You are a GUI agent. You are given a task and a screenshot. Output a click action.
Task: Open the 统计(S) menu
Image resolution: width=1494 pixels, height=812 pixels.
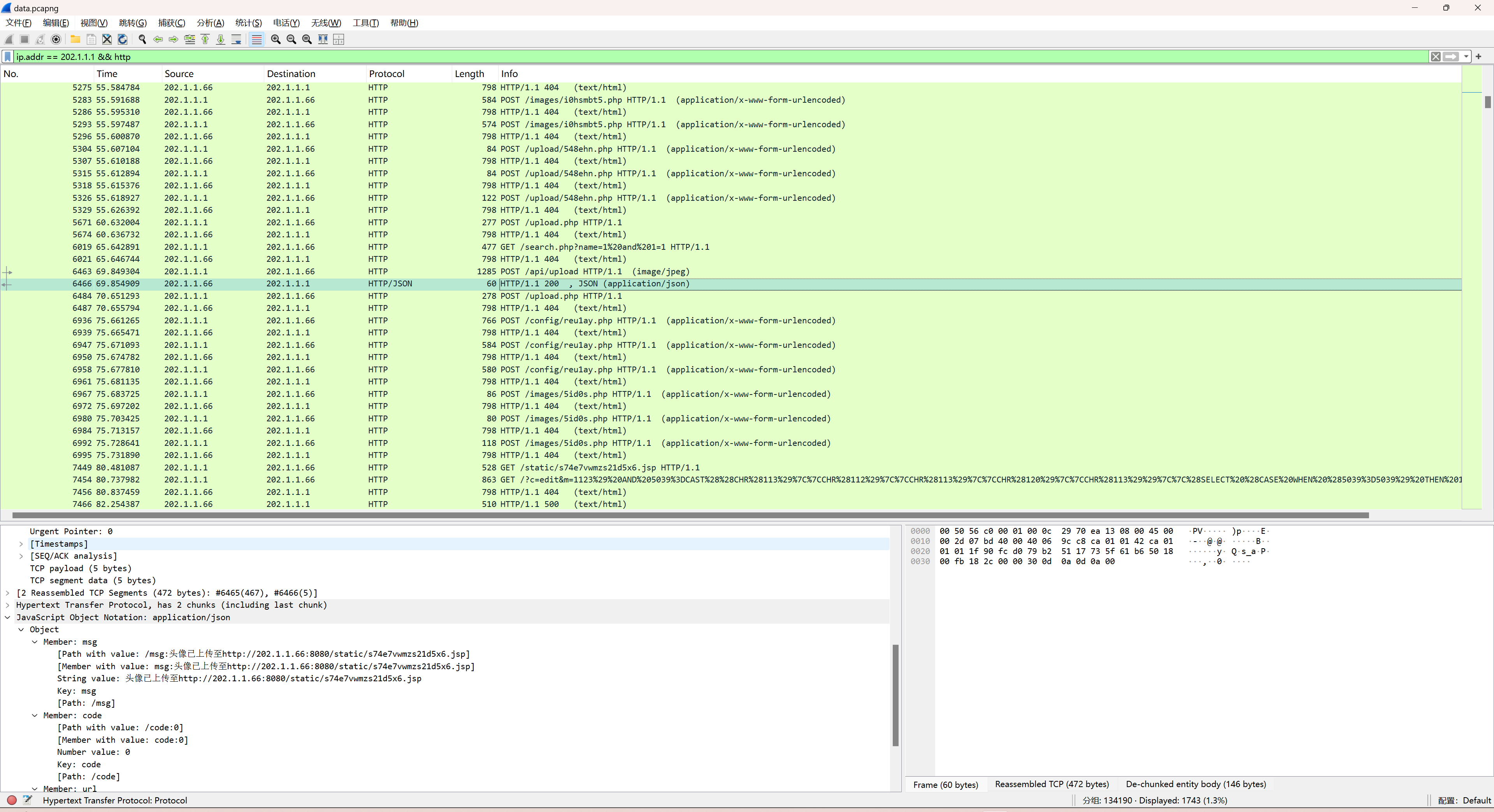point(248,23)
